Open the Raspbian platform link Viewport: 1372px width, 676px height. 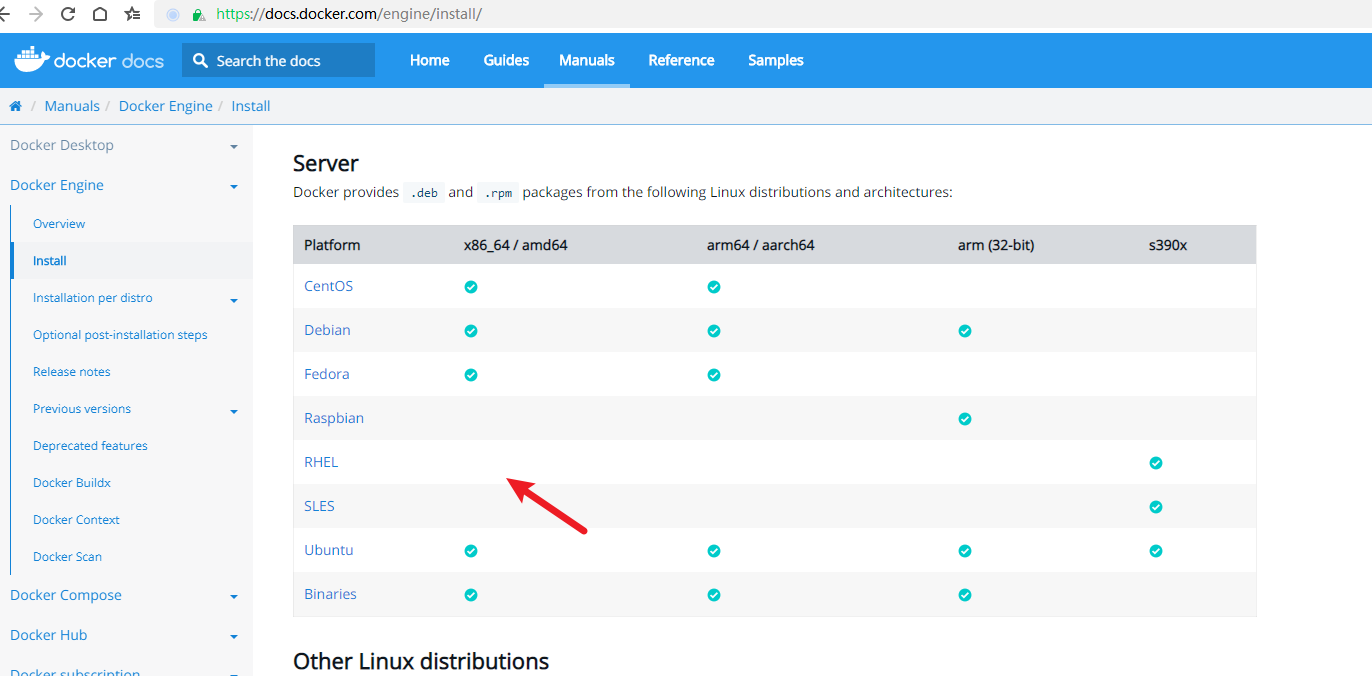point(334,418)
